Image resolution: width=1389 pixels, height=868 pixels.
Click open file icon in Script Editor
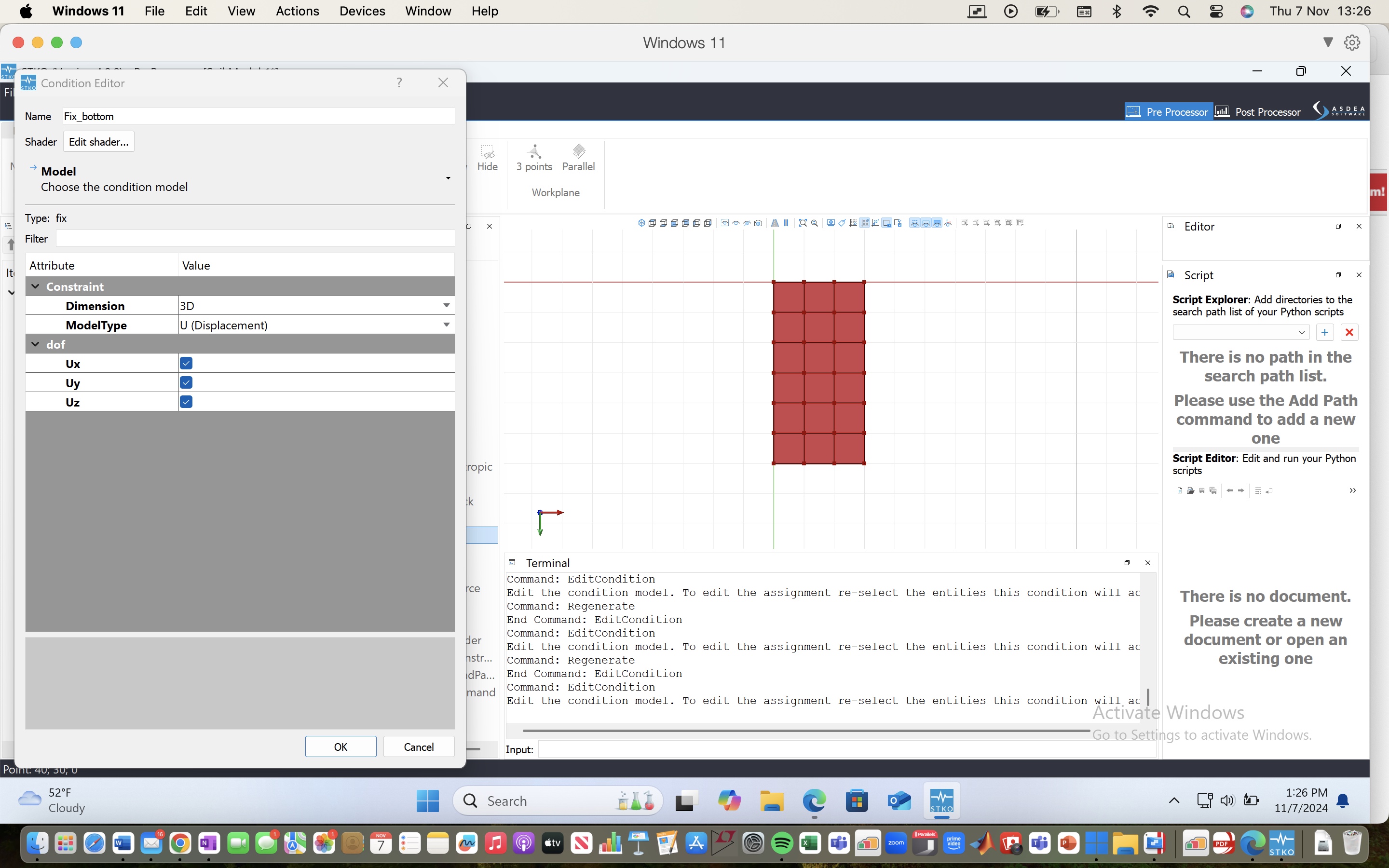coord(1191,490)
